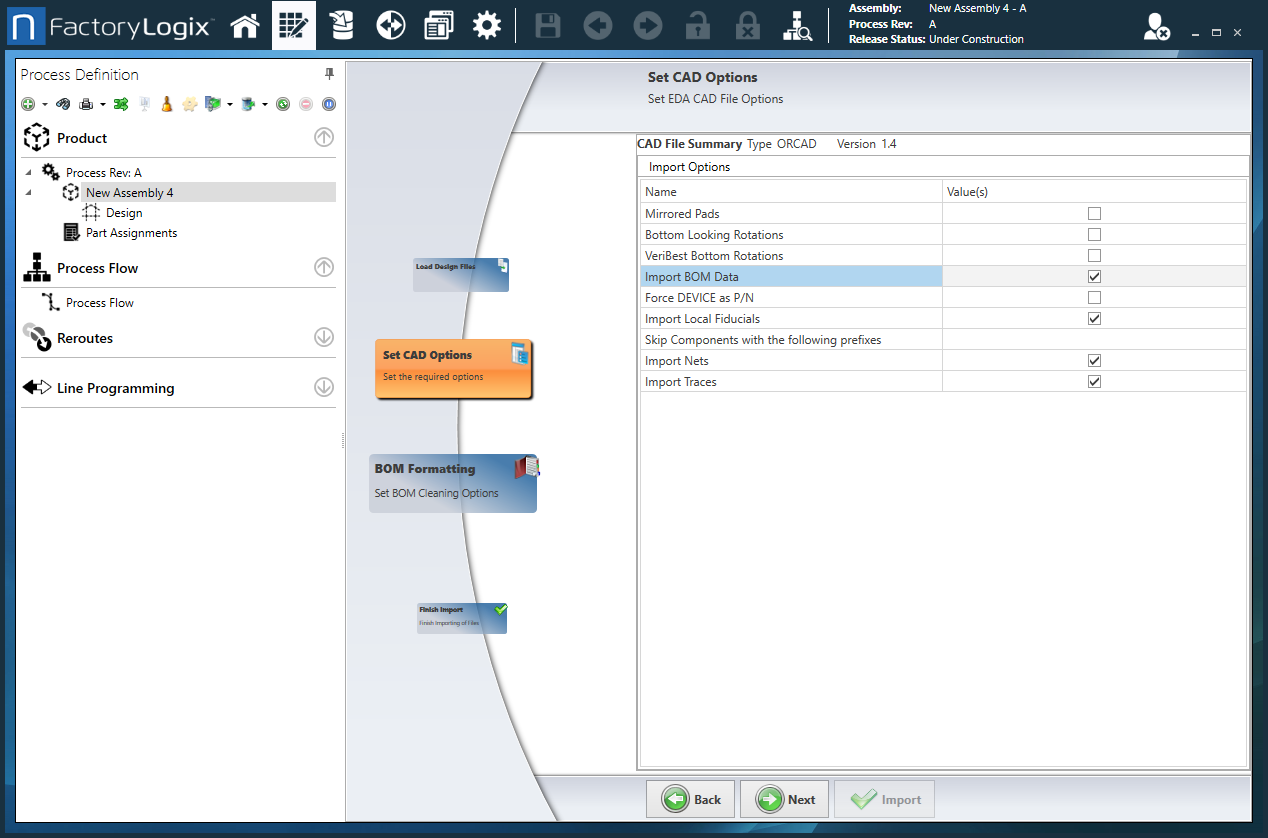Open the Settings gear in the top toolbar

click(487, 25)
